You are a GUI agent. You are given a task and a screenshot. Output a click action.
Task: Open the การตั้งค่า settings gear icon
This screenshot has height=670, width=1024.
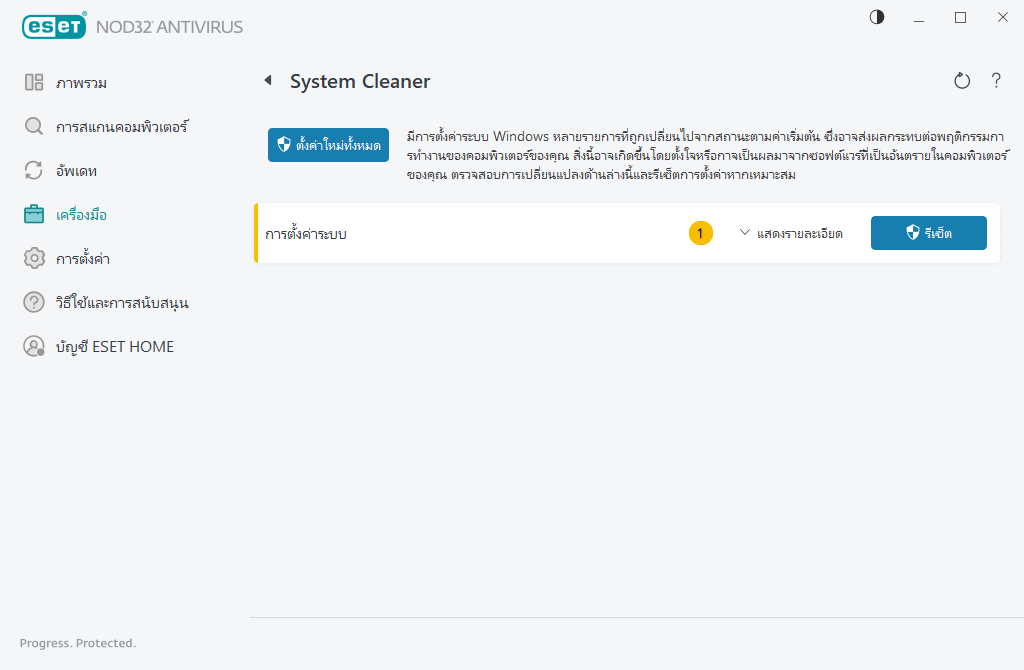coord(33,258)
